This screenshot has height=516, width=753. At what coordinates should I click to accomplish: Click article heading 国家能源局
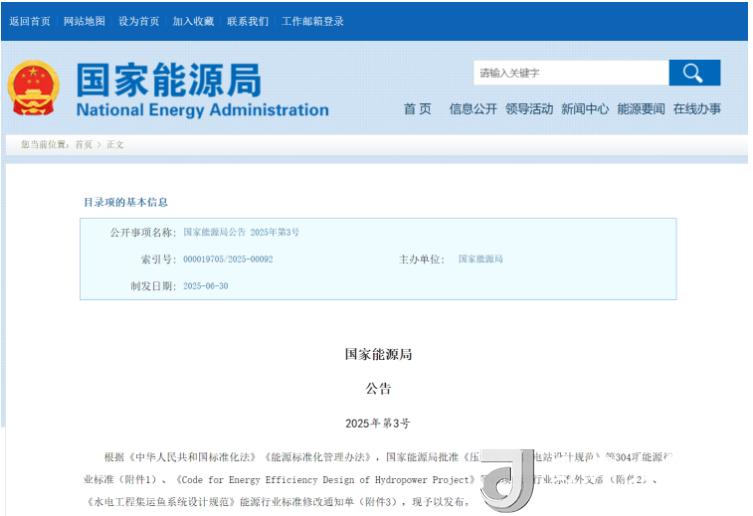pos(378,355)
